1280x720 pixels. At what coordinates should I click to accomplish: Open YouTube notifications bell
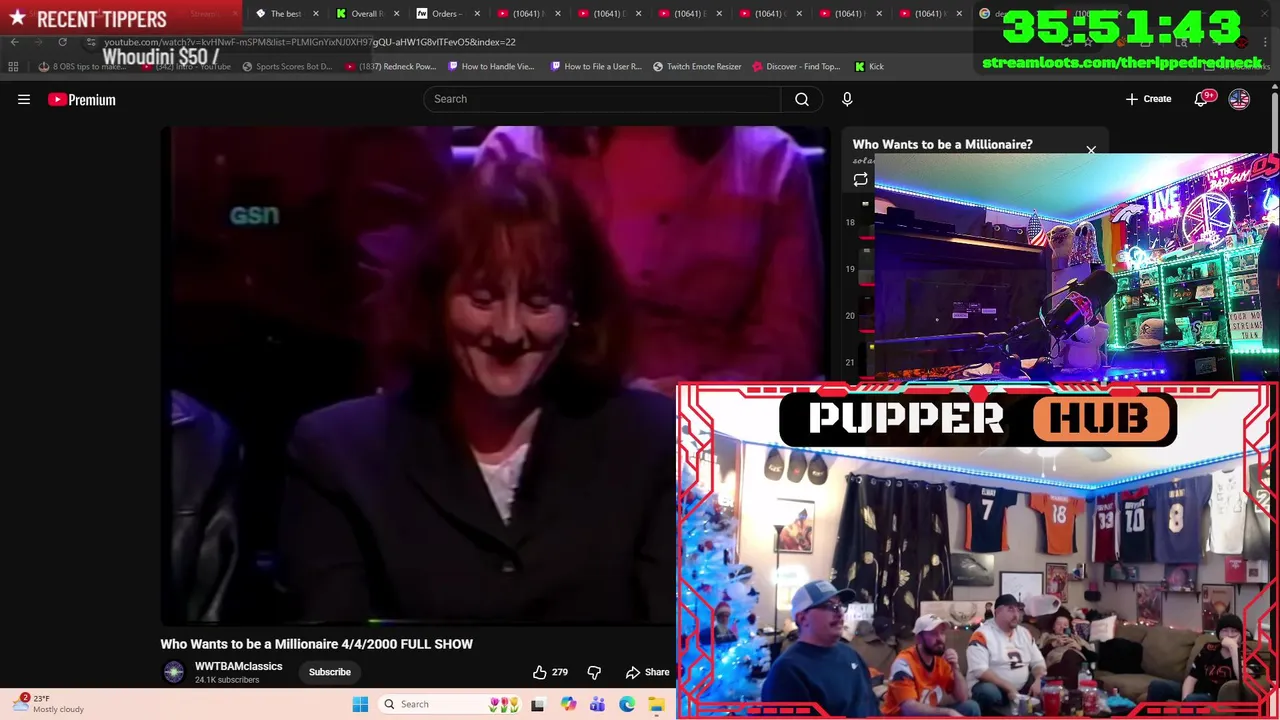pos(1202,99)
